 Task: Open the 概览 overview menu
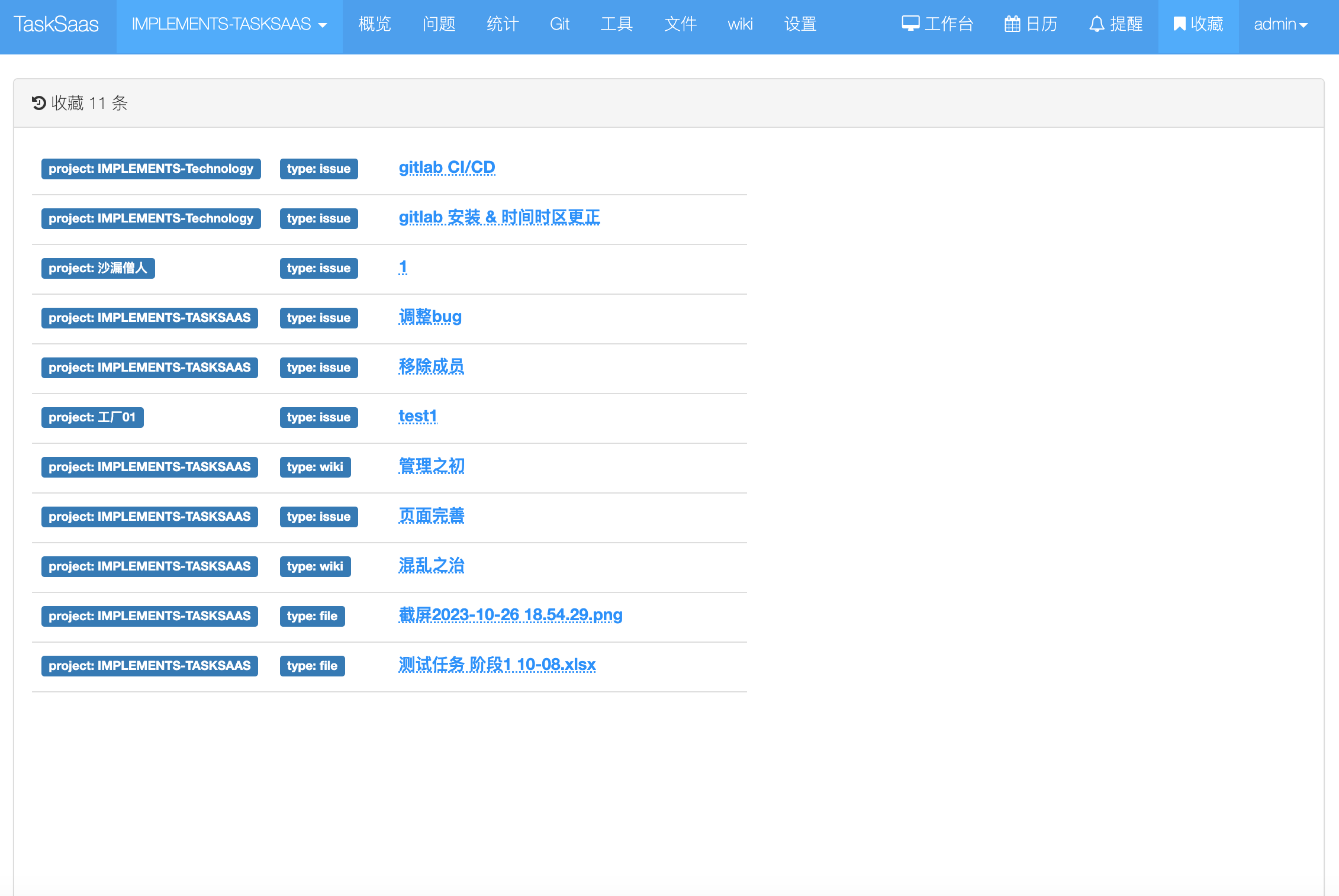tap(375, 24)
